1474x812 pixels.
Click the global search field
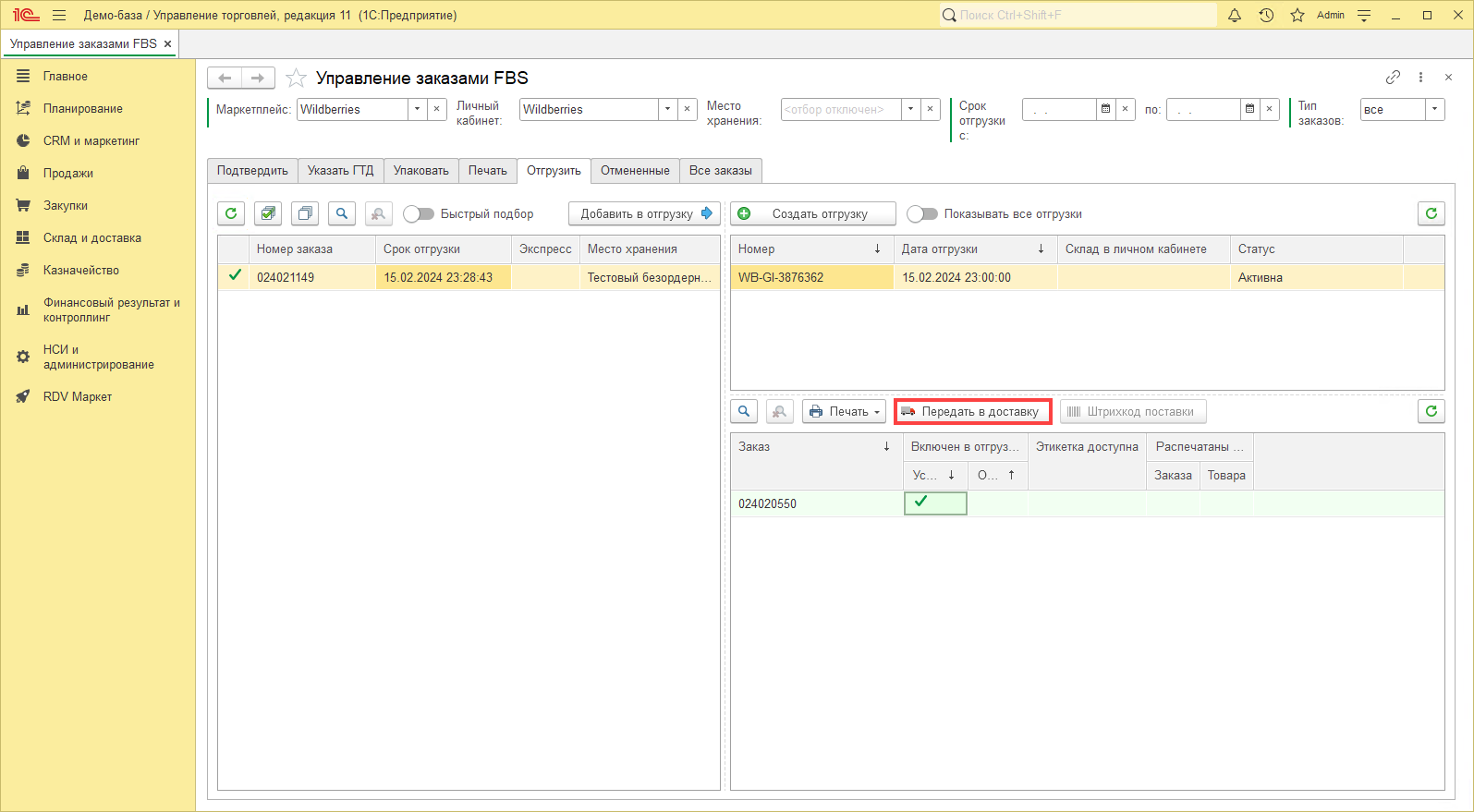pos(1078,15)
